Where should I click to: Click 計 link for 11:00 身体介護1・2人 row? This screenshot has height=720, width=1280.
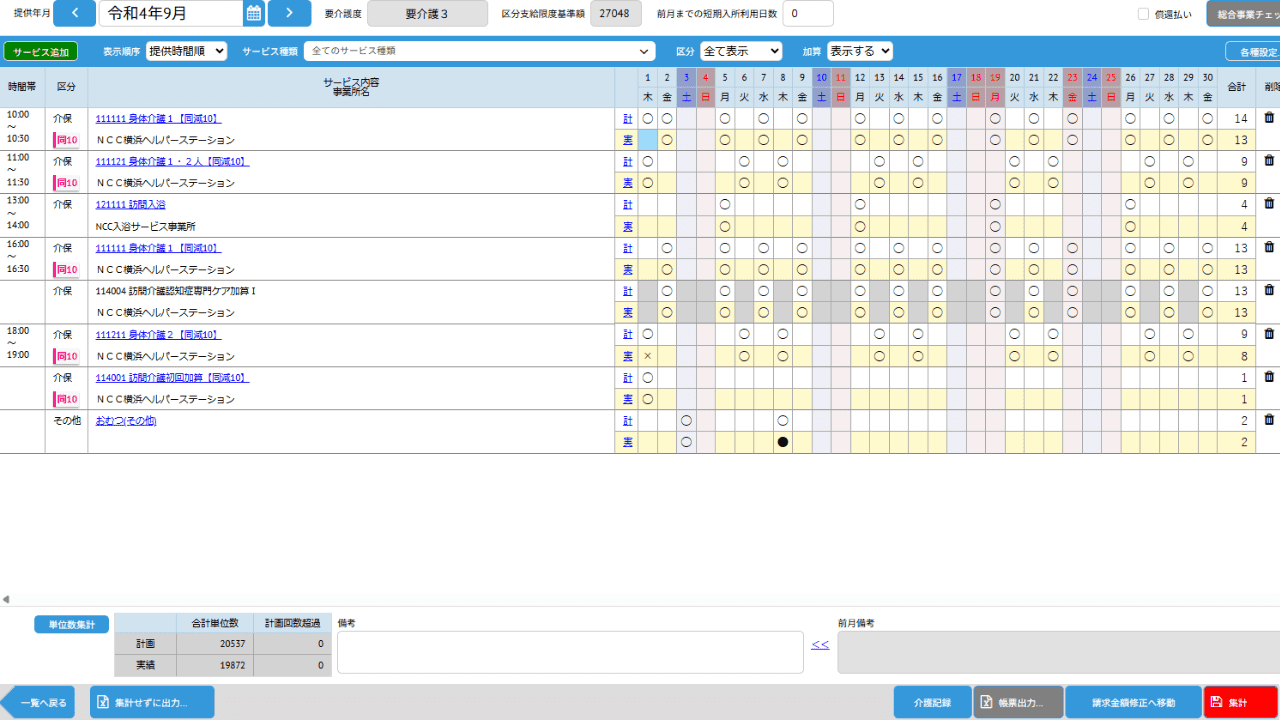pos(627,161)
